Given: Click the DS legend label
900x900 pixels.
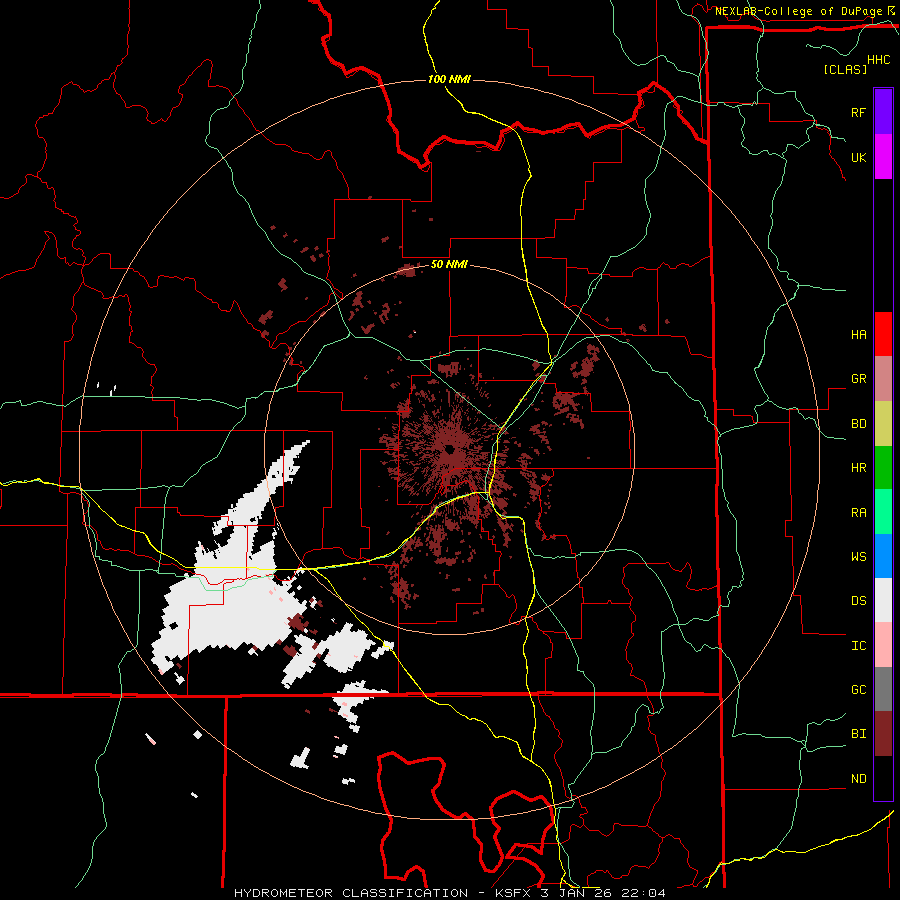Looking at the screenshot, I should pos(858,601).
